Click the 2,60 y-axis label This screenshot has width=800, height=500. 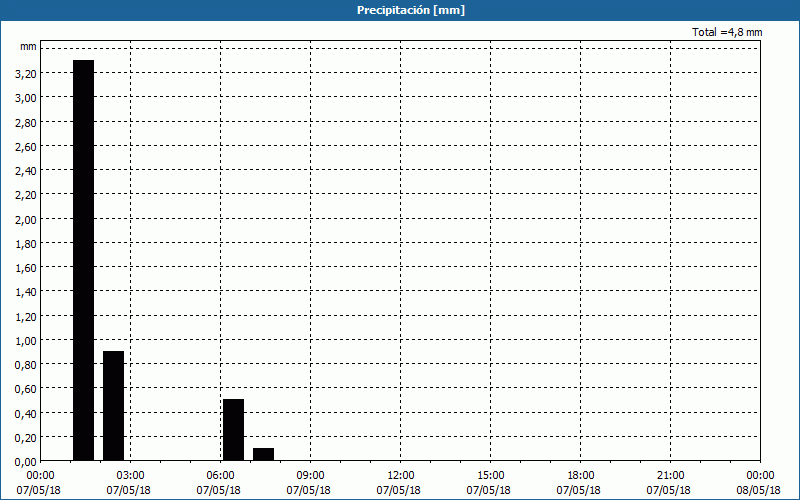pos(26,146)
